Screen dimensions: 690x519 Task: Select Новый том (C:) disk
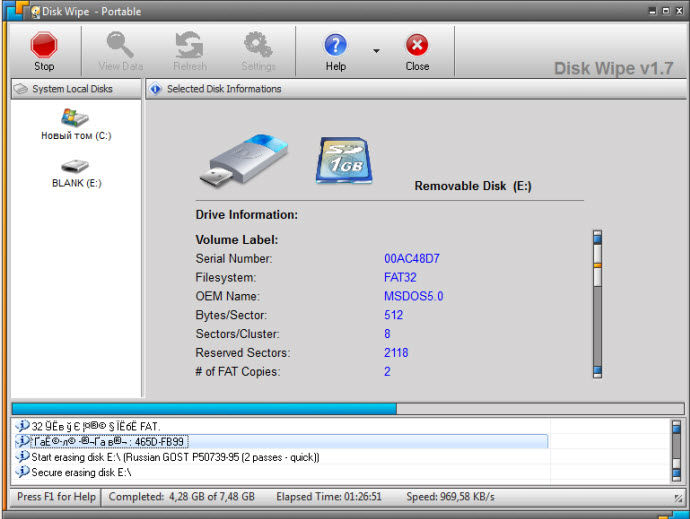[x=76, y=124]
